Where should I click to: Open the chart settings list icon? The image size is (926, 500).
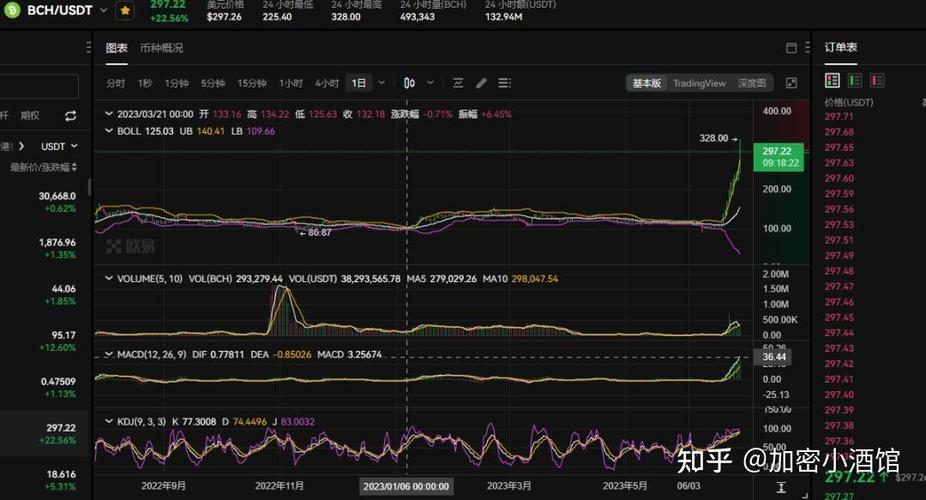point(504,83)
